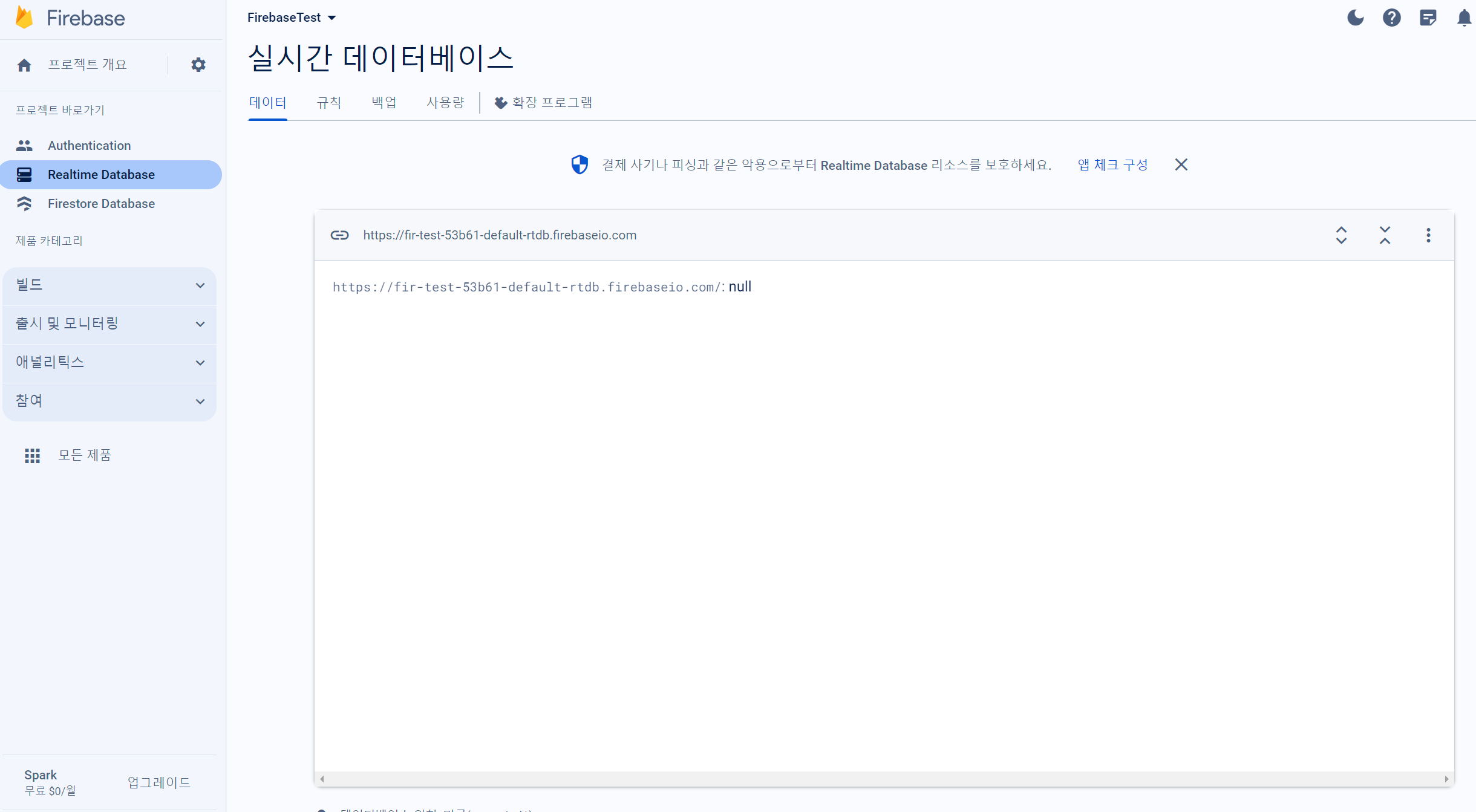Open project settings gear icon
The image size is (1476, 812).
click(x=198, y=65)
